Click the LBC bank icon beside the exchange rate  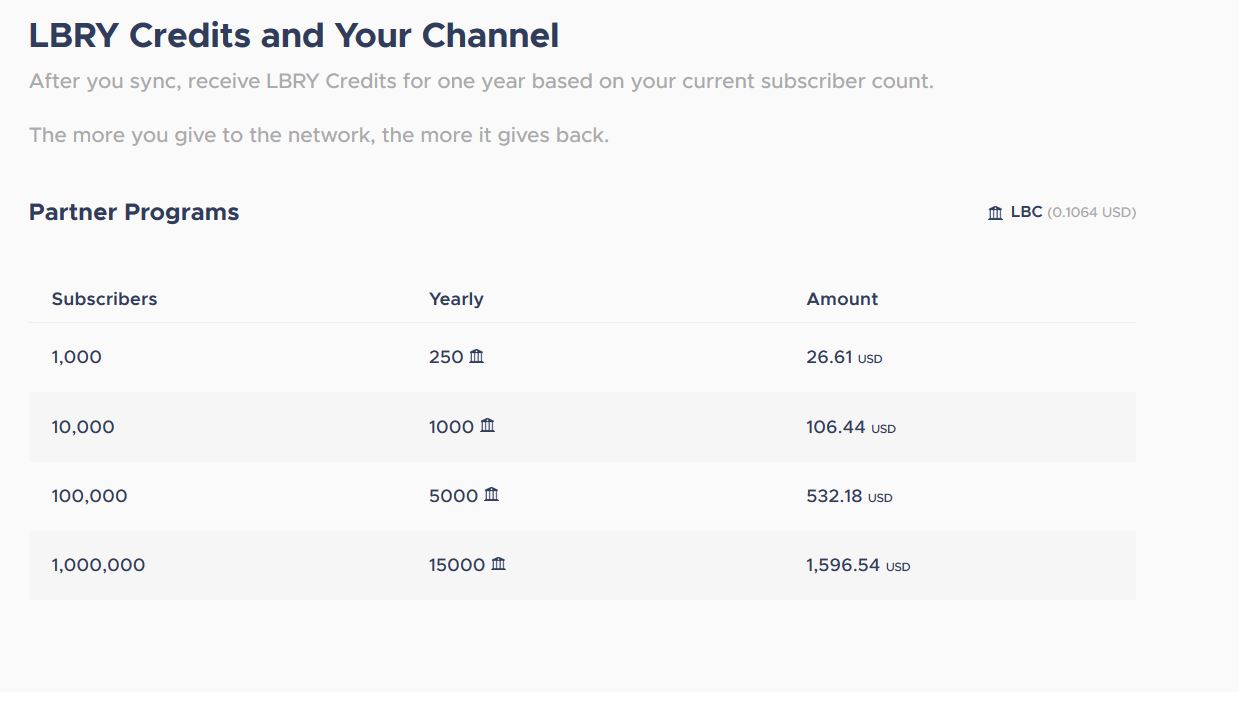[995, 213]
